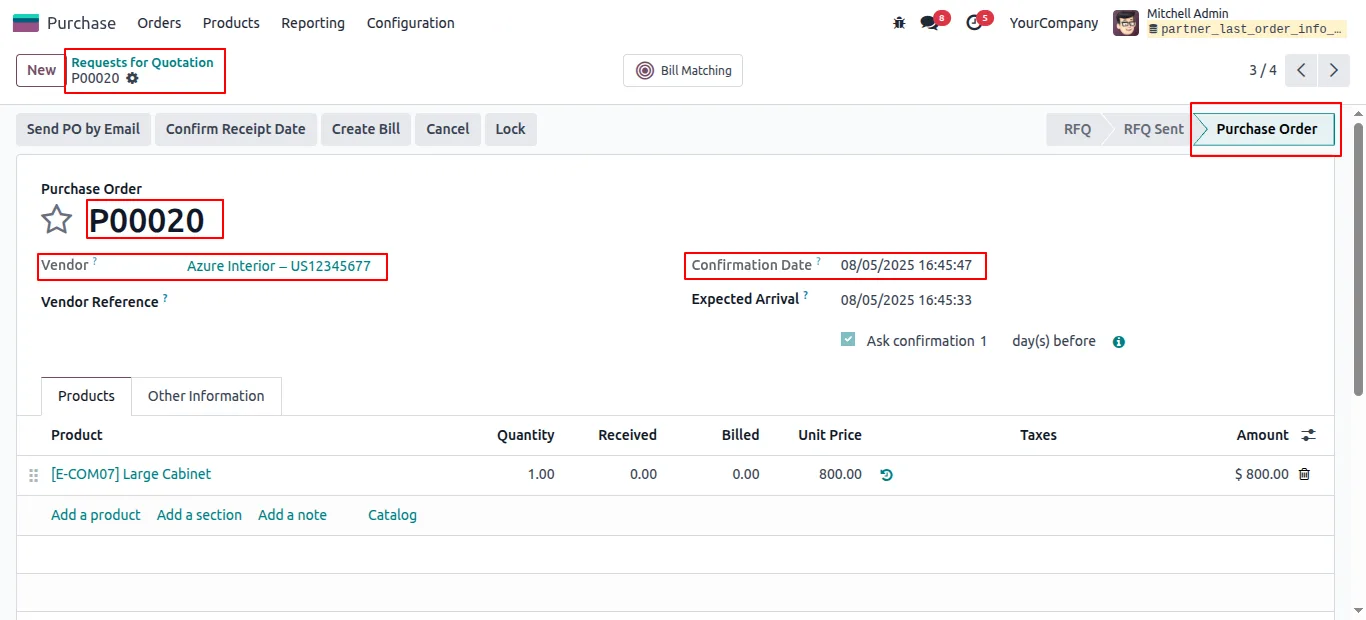Open the Catalog link

pyautogui.click(x=392, y=515)
